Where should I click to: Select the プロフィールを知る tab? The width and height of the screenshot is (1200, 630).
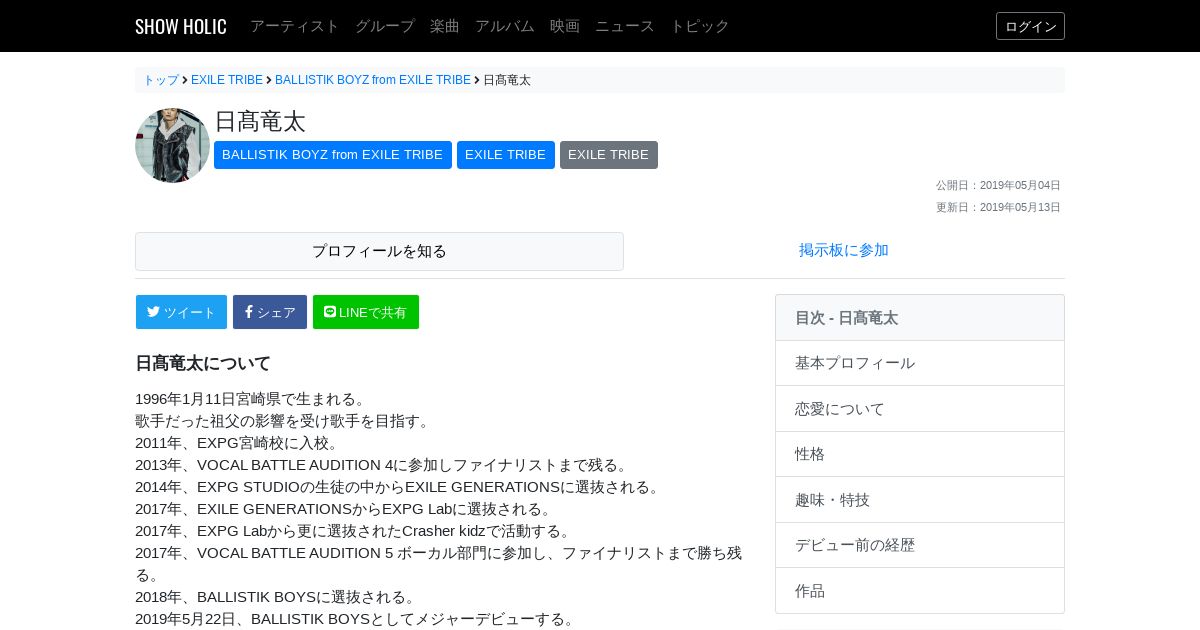tap(379, 251)
